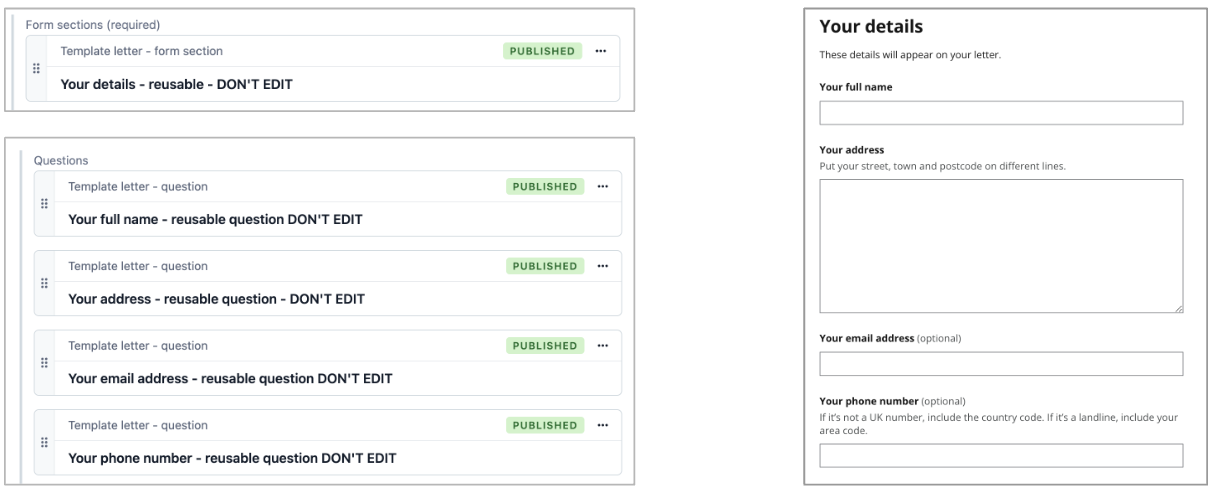
Task: Open three-dot menu for Your email address question
Action: coord(602,346)
